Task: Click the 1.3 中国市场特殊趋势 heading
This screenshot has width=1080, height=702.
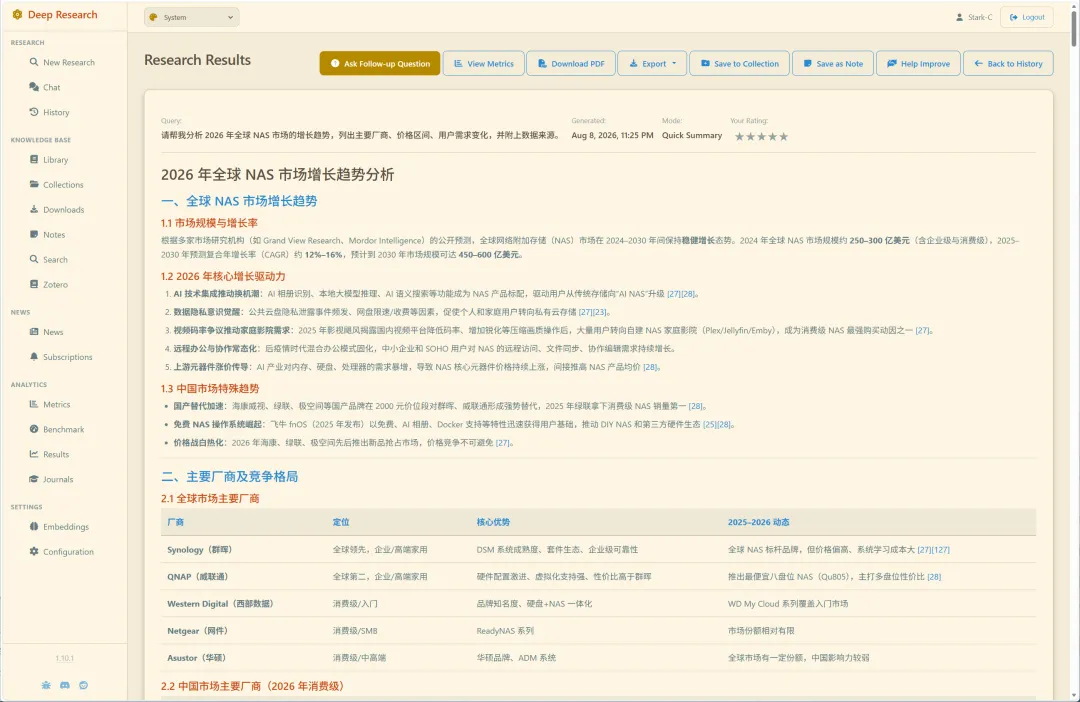Action: [x=210, y=389]
